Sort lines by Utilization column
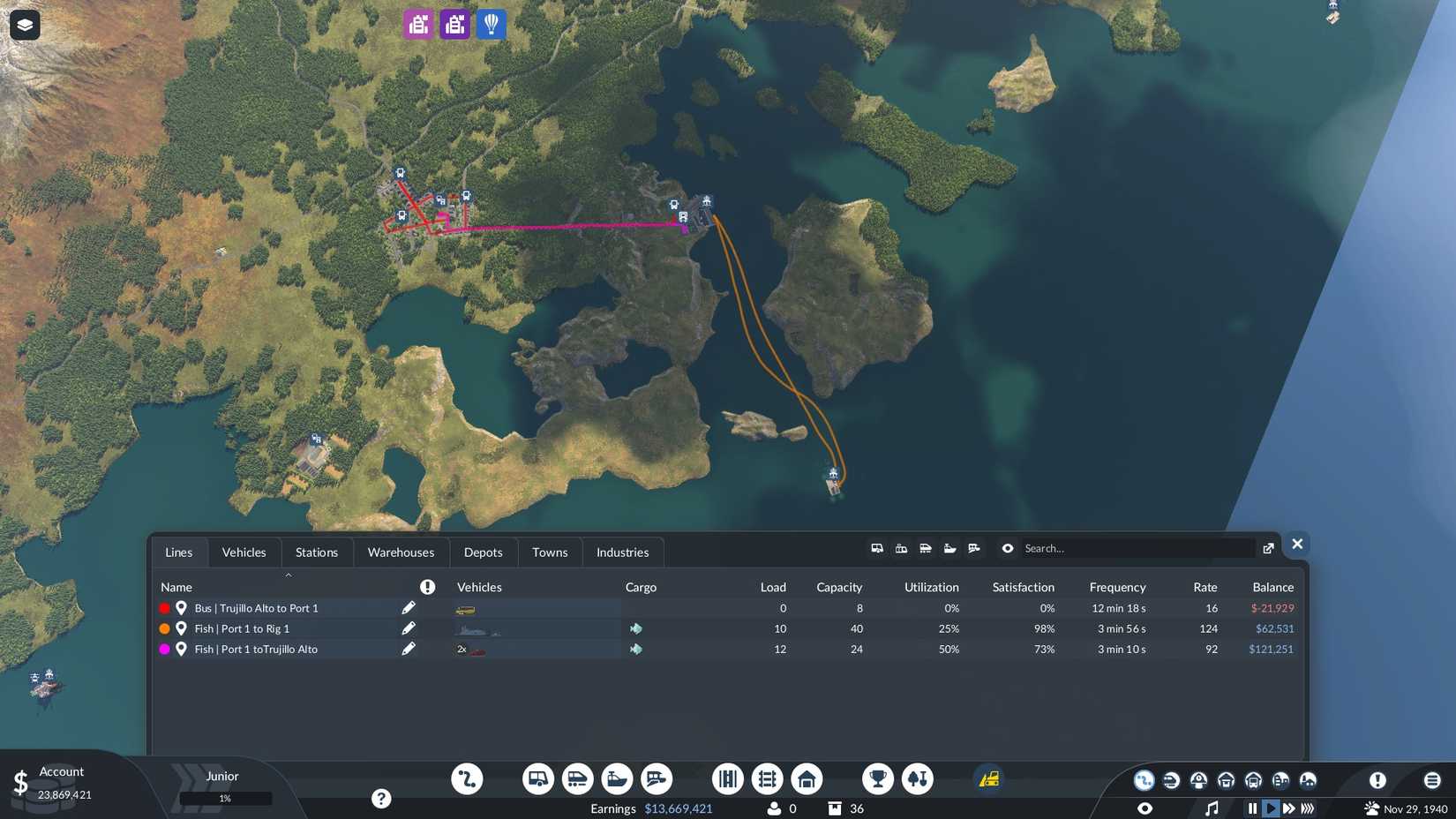 pos(931,587)
